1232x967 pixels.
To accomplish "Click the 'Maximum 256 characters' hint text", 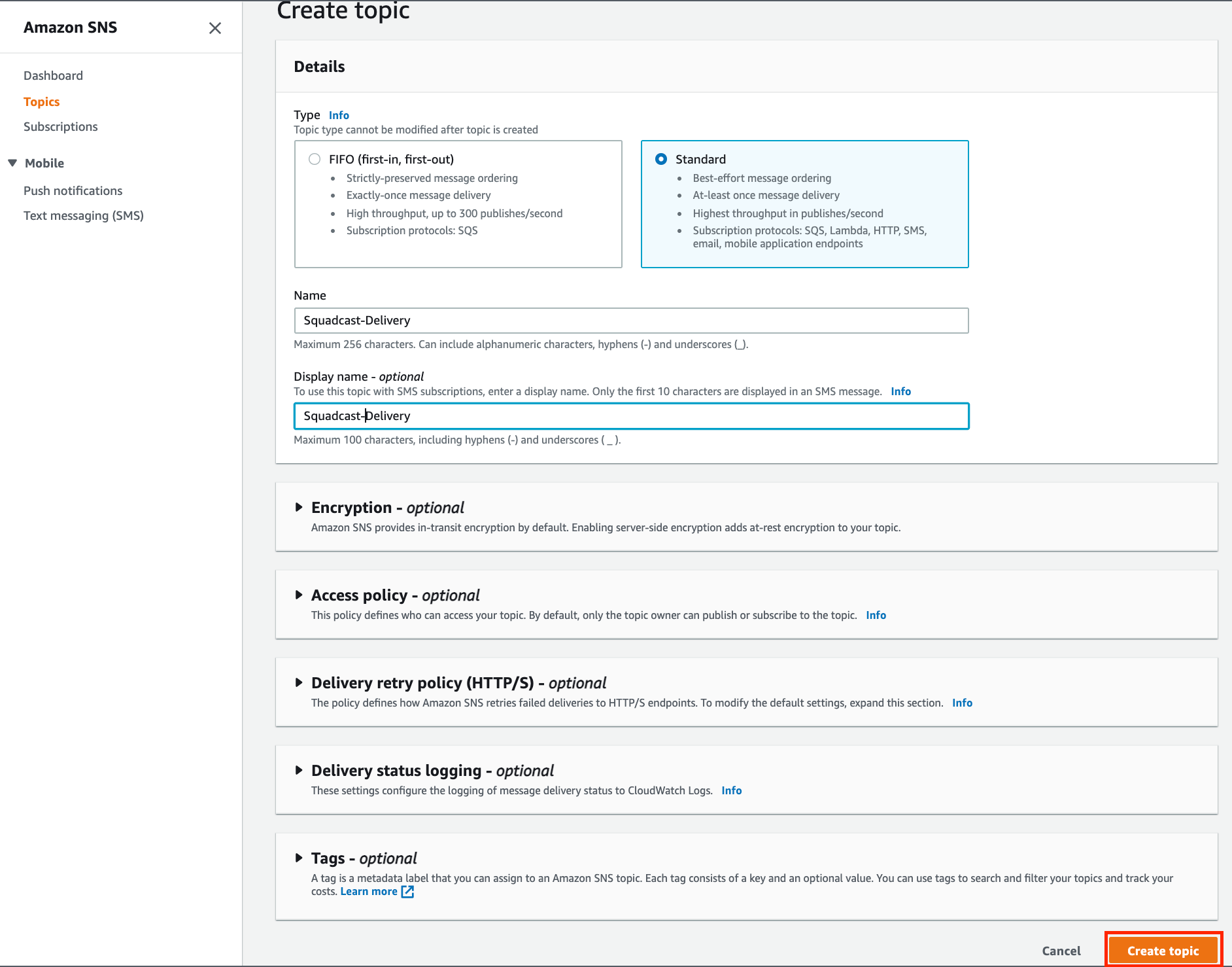I will [521, 344].
